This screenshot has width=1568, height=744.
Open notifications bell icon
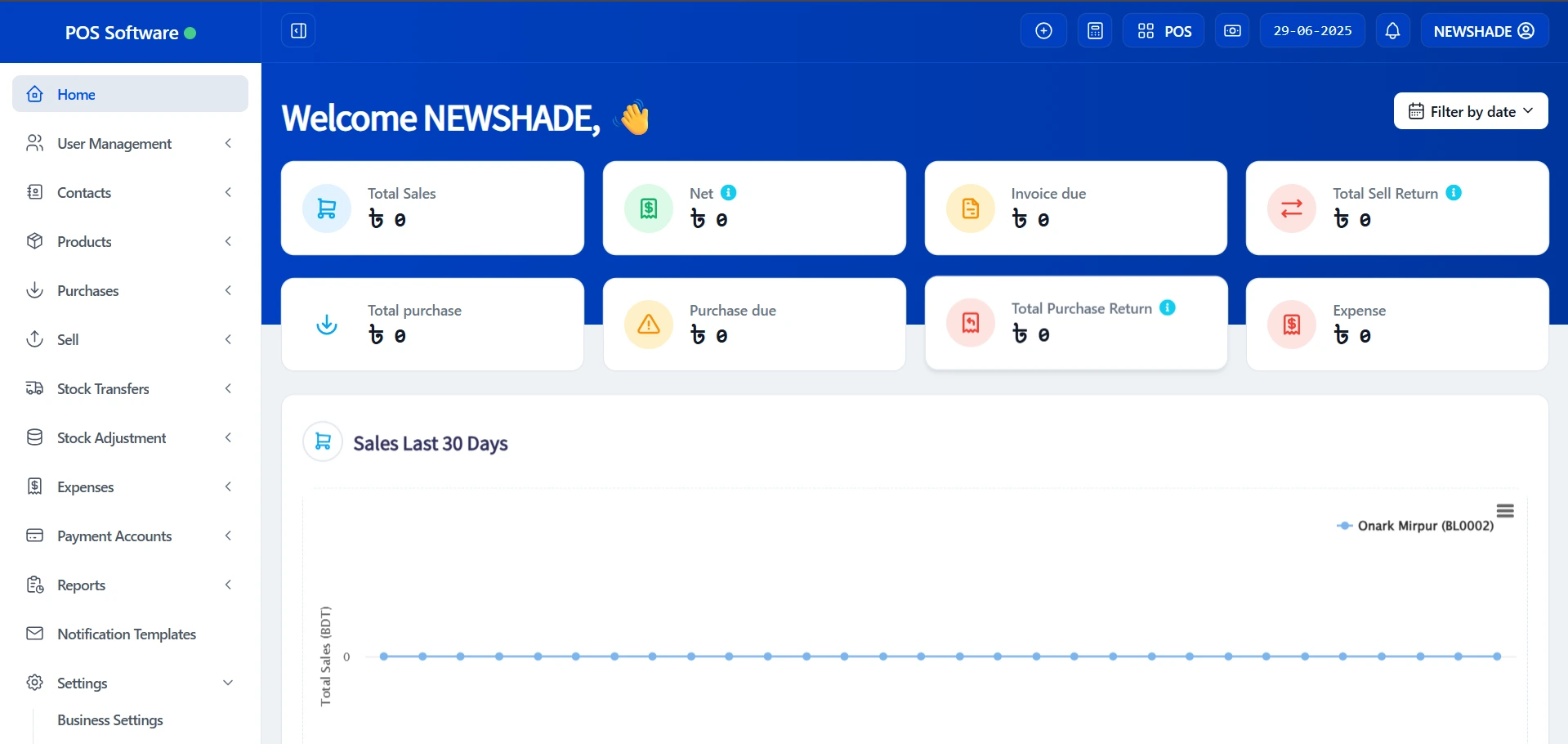1392,31
